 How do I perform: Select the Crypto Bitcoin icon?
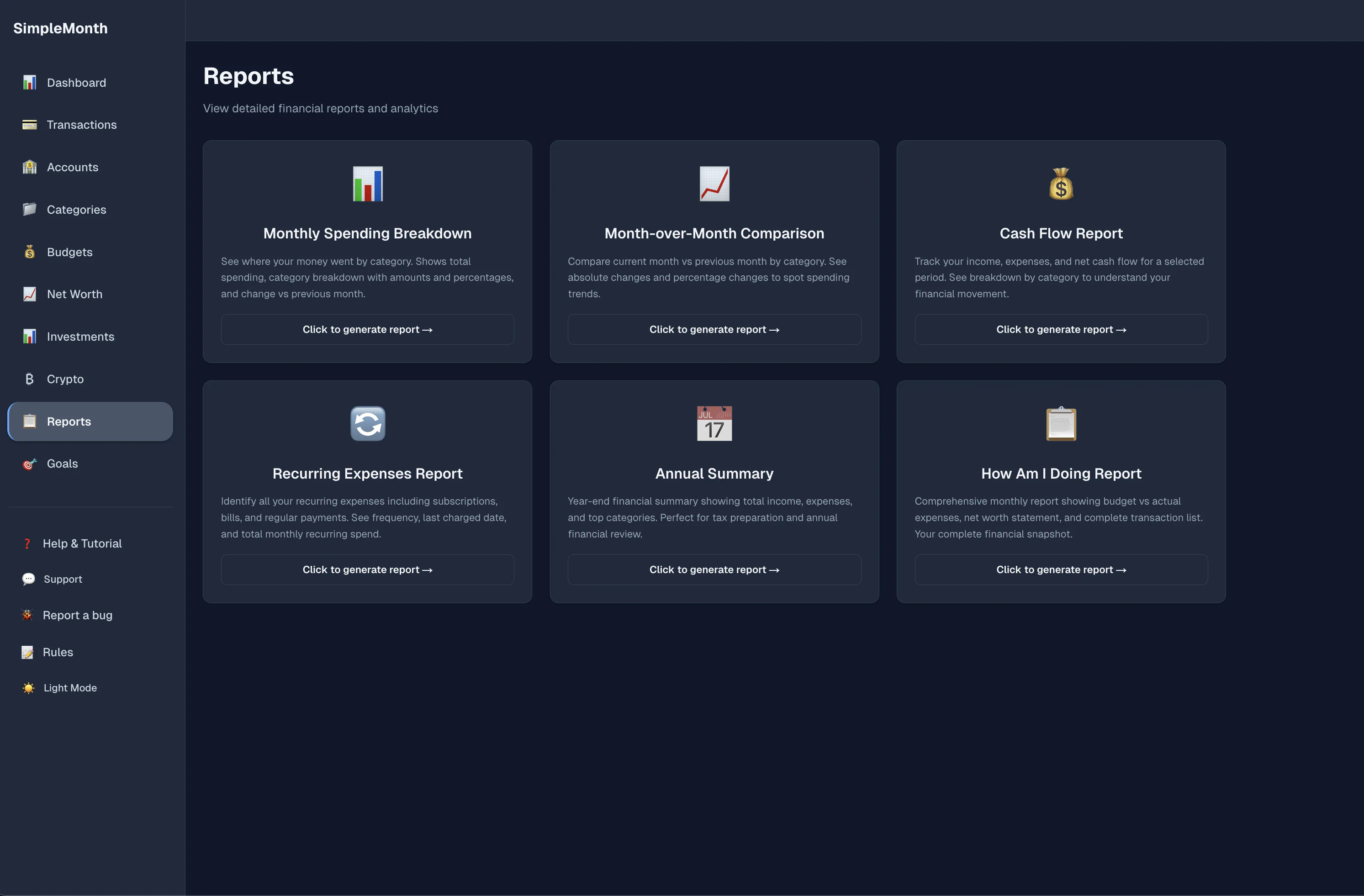[29, 379]
